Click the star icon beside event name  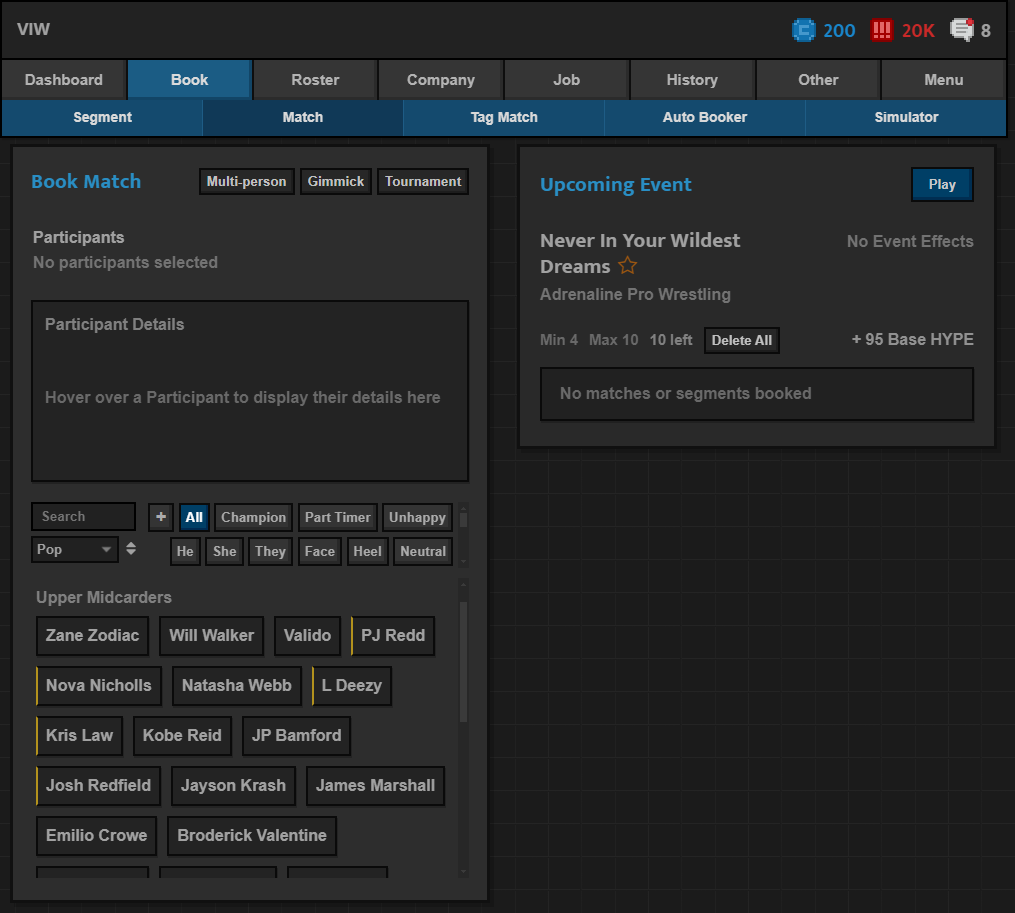coord(627,265)
